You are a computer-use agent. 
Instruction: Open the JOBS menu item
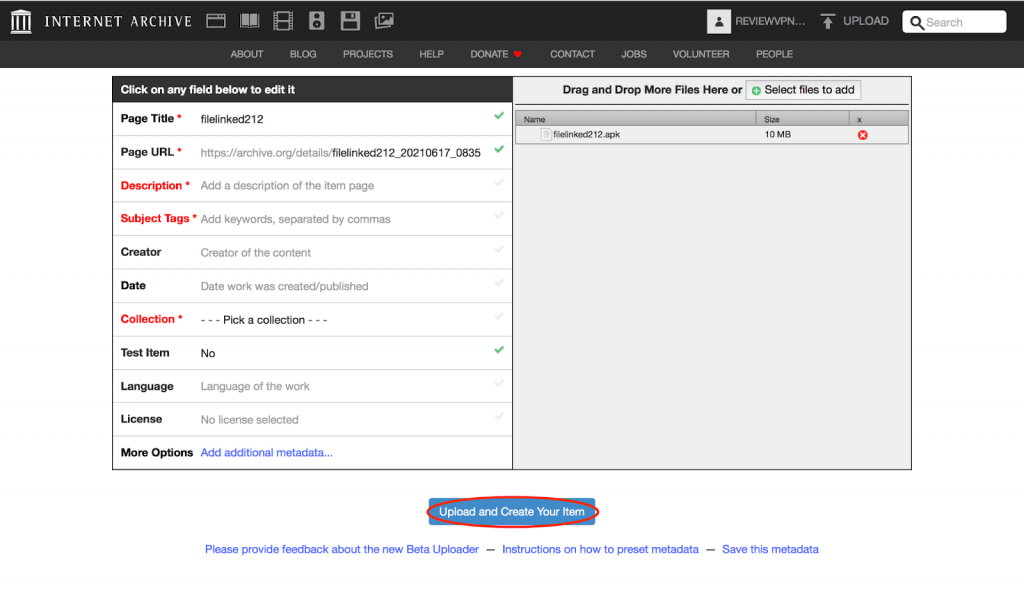pos(633,54)
